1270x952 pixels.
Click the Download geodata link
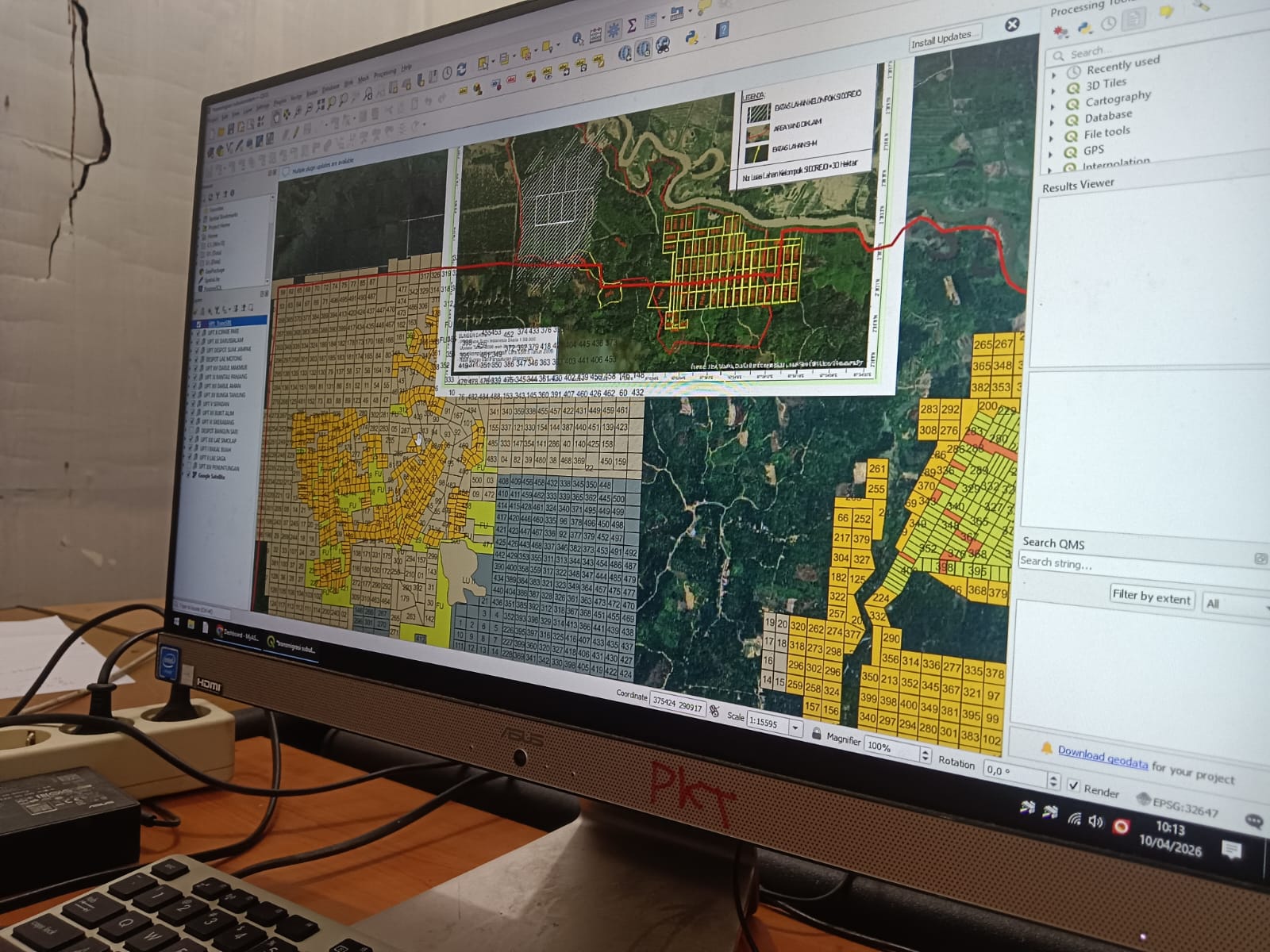point(1103,756)
